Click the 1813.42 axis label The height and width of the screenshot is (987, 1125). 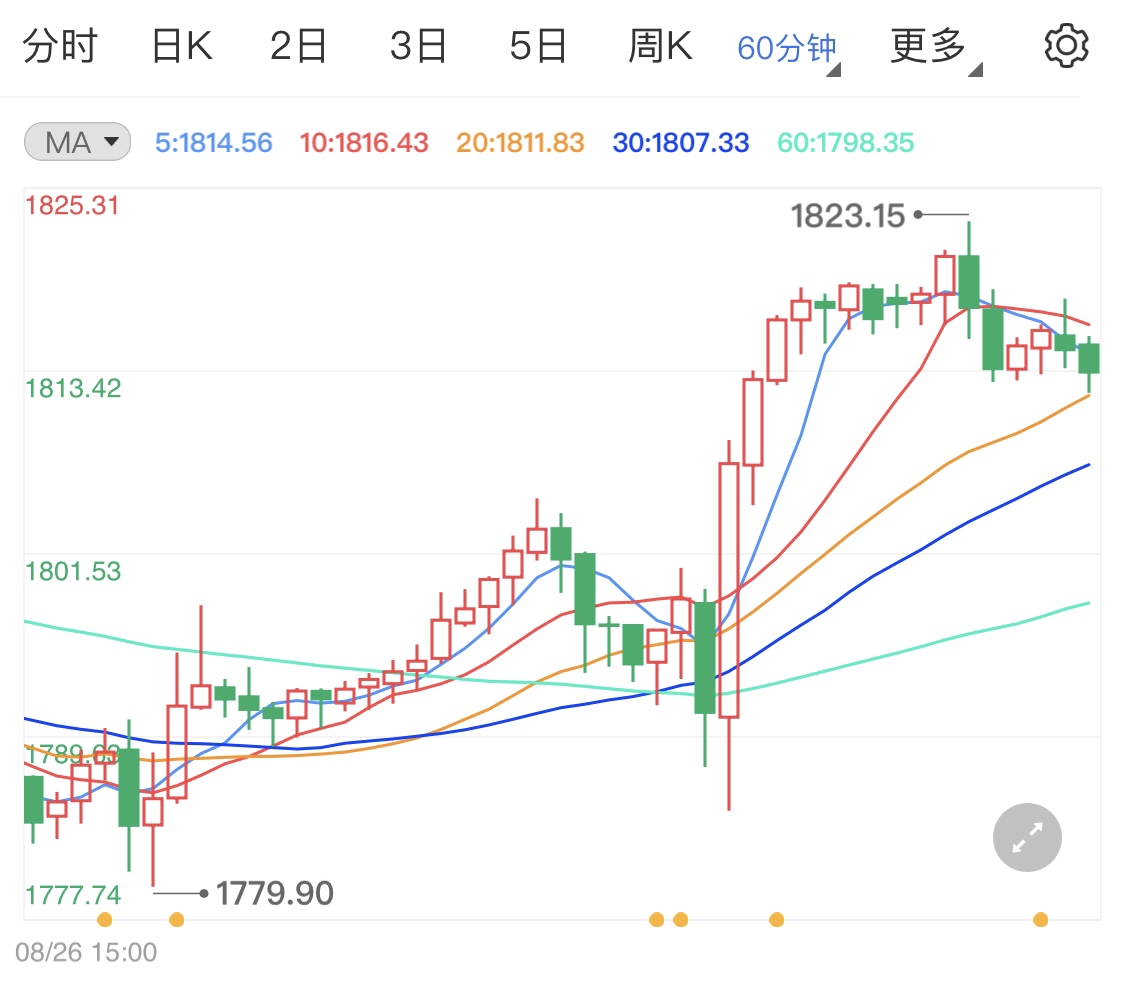(x=73, y=389)
